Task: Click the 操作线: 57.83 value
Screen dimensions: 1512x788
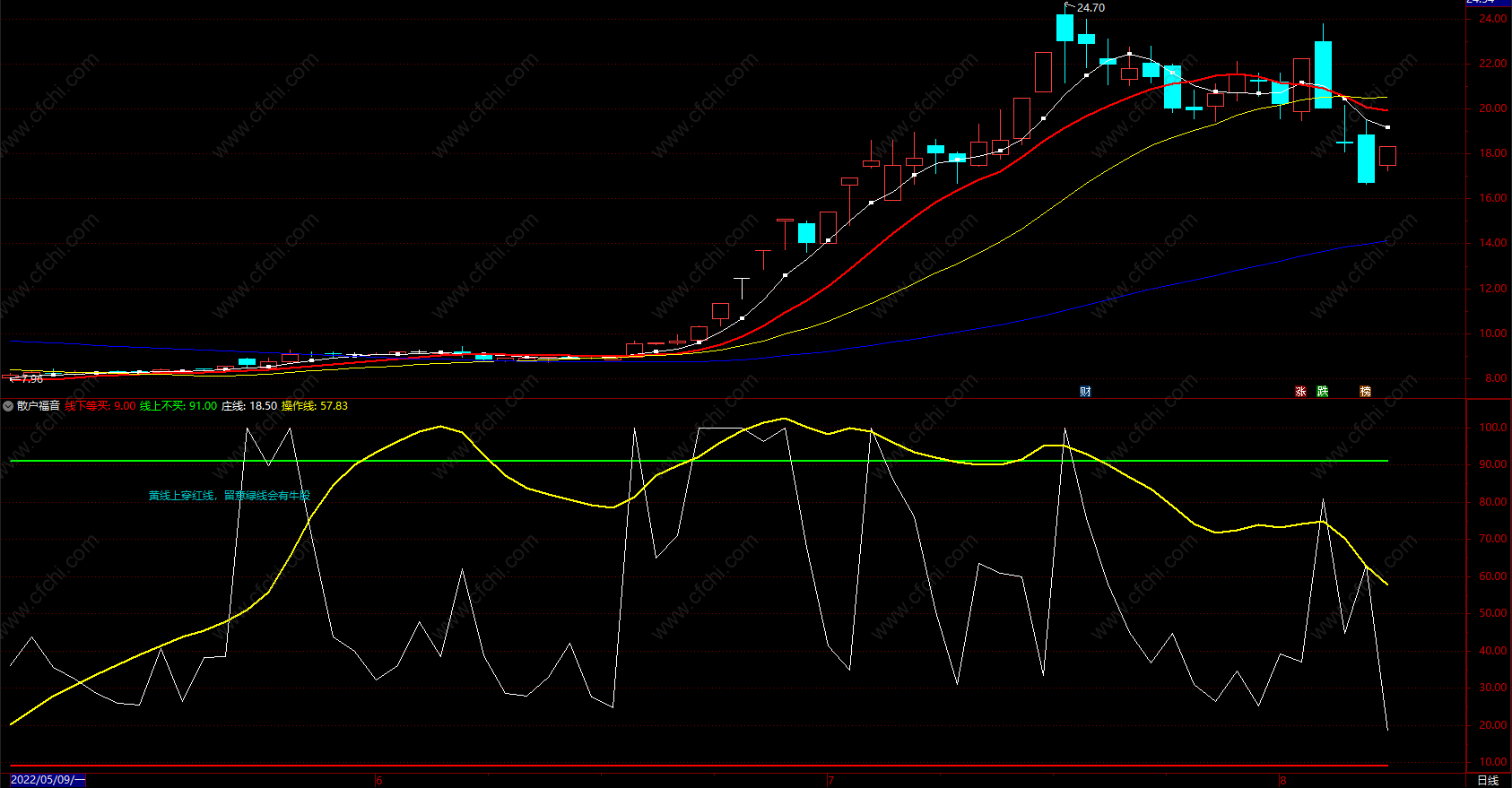Action: click(315, 406)
